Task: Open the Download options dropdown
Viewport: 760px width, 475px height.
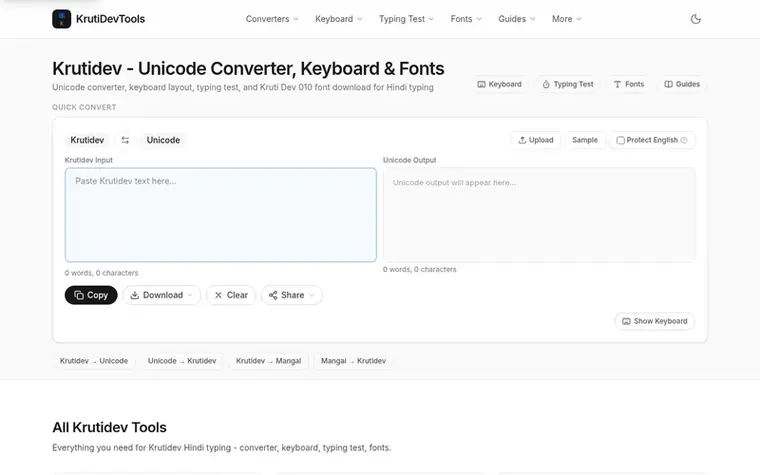Action: (161, 295)
